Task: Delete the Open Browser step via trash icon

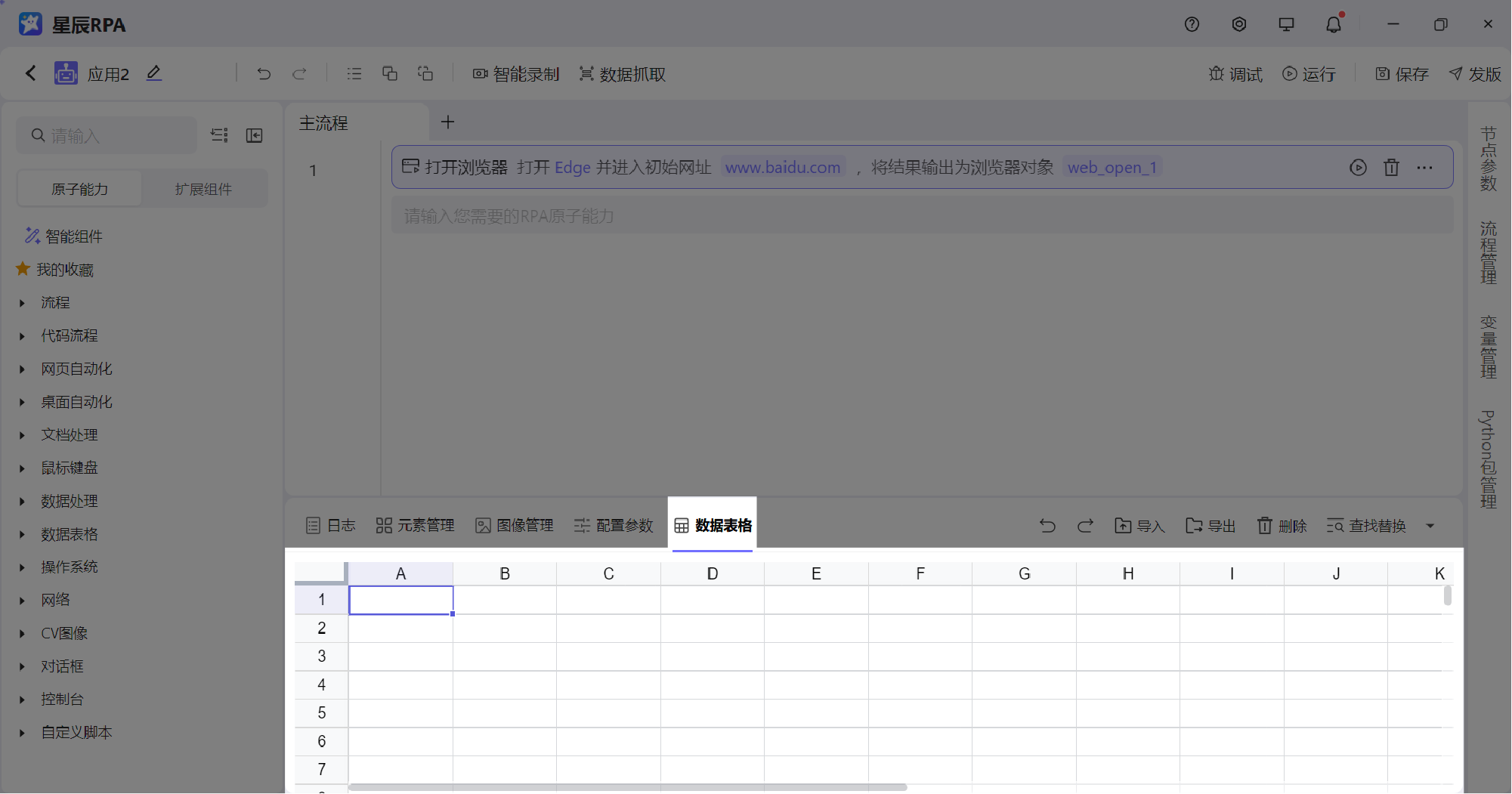Action: coord(1391,168)
